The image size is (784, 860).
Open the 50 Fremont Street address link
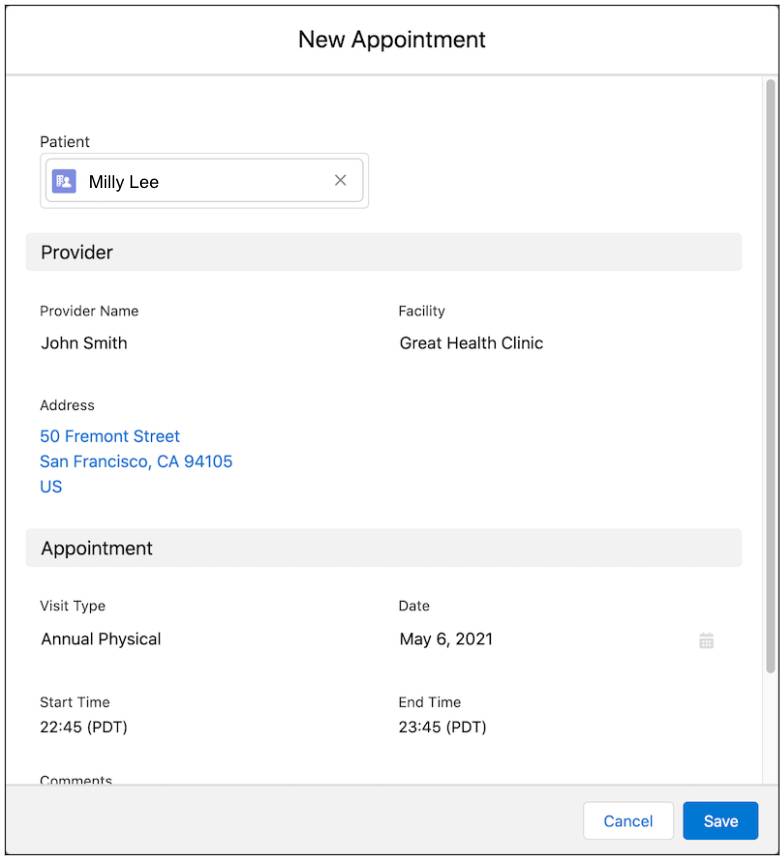(x=110, y=436)
